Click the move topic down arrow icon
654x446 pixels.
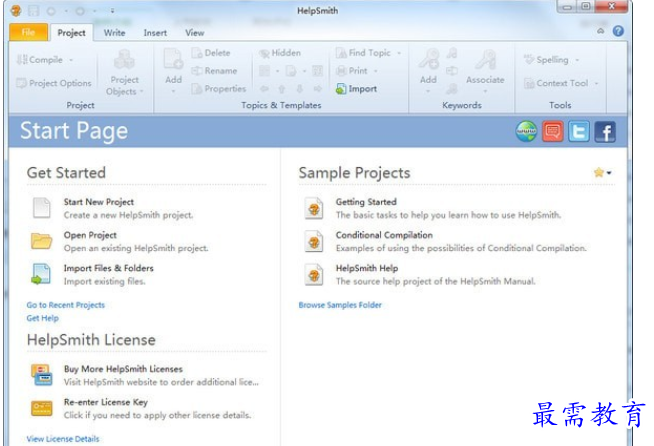coord(299,88)
